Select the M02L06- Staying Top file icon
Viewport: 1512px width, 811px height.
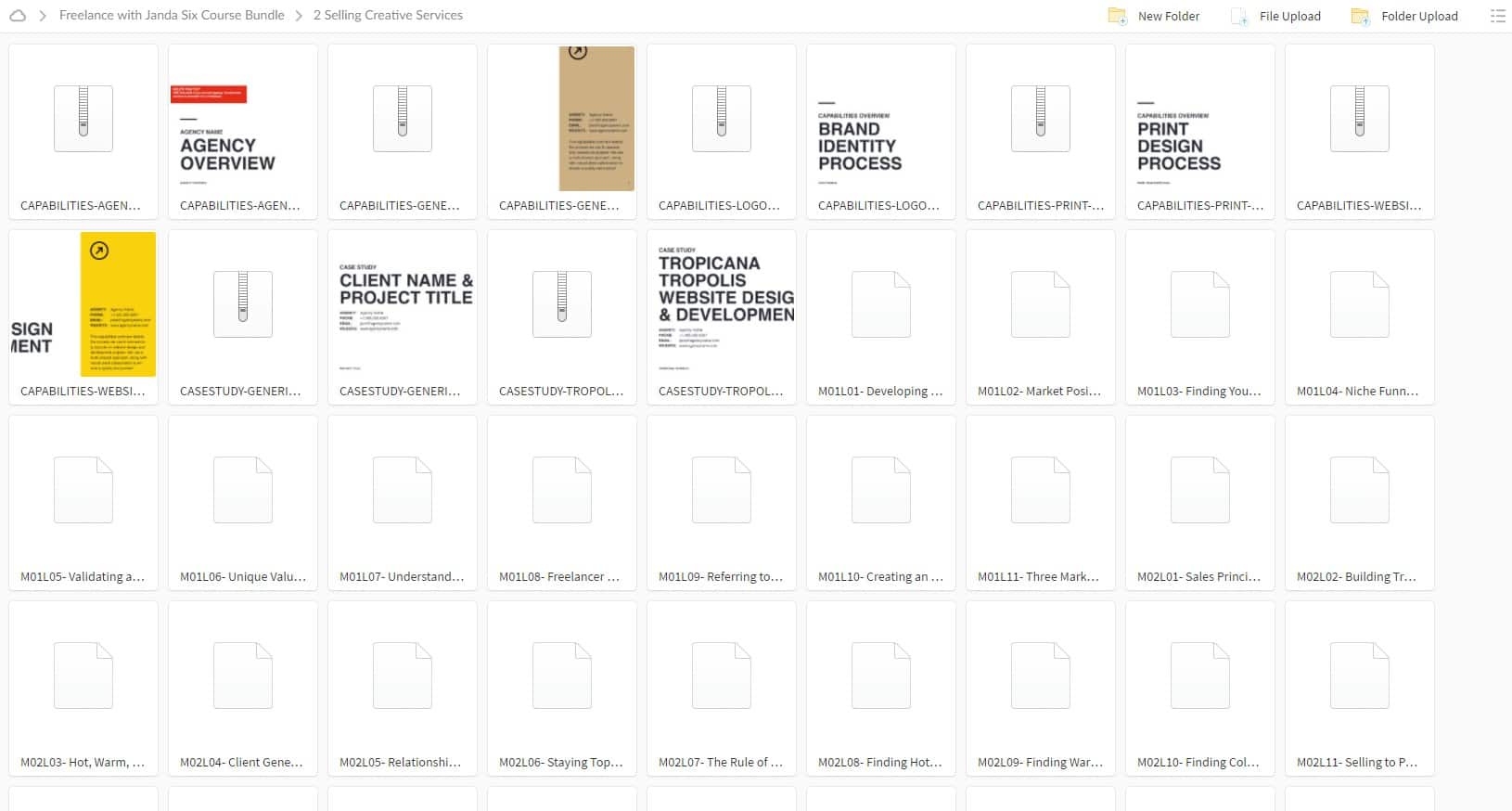pyautogui.click(x=562, y=676)
